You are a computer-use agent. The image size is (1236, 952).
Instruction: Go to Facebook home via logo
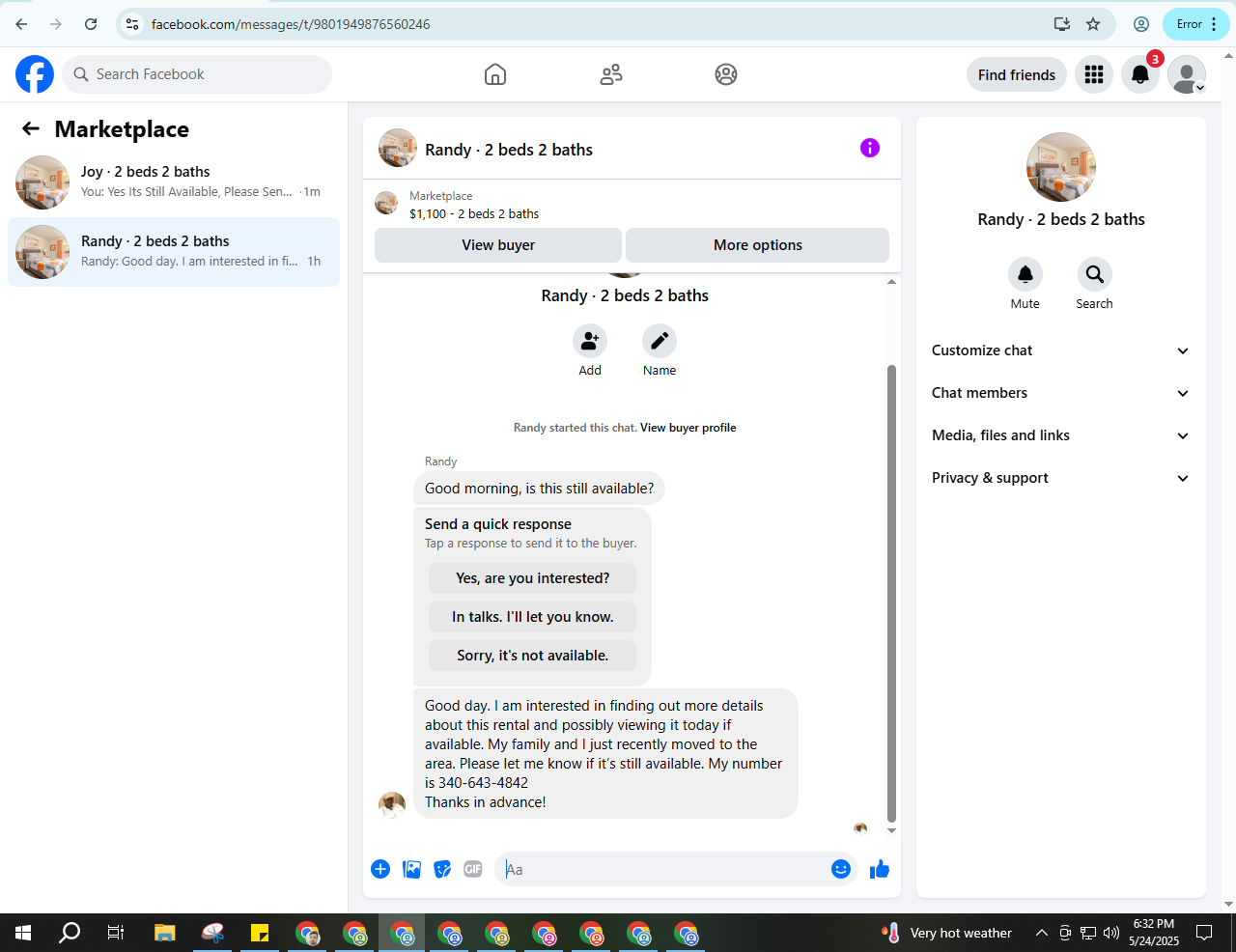pyautogui.click(x=35, y=74)
